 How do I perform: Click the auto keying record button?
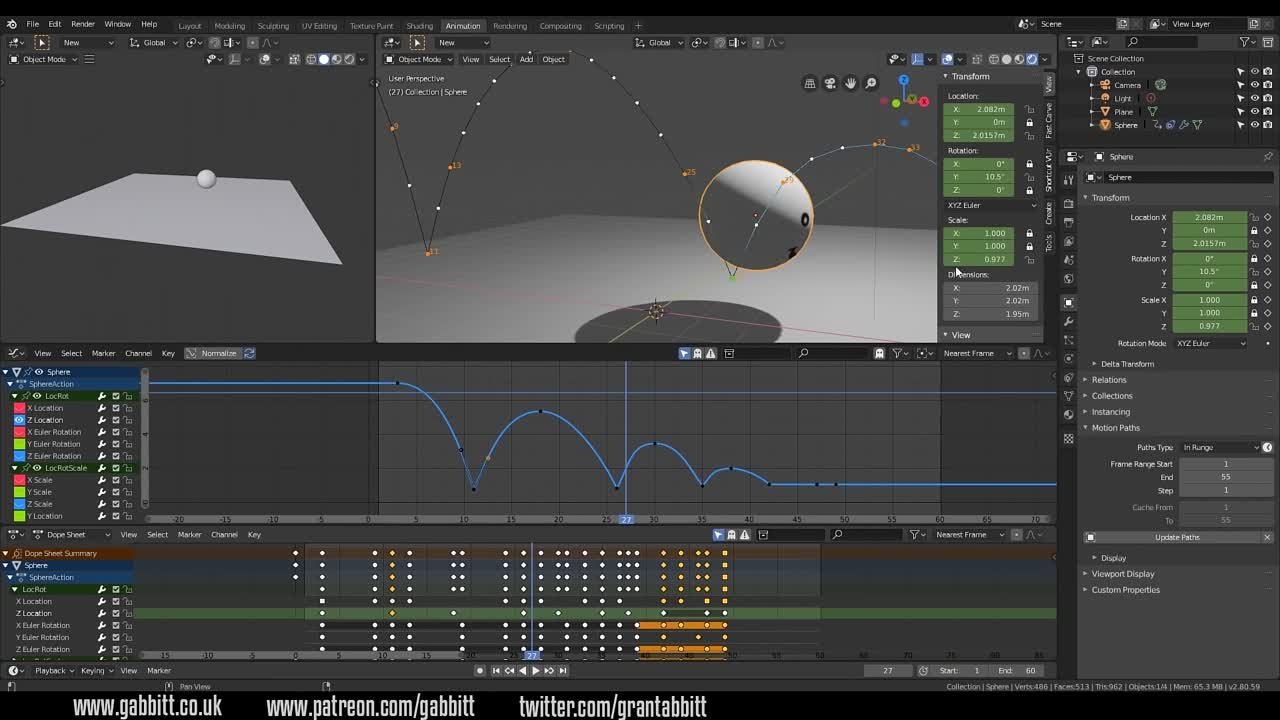click(480, 671)
